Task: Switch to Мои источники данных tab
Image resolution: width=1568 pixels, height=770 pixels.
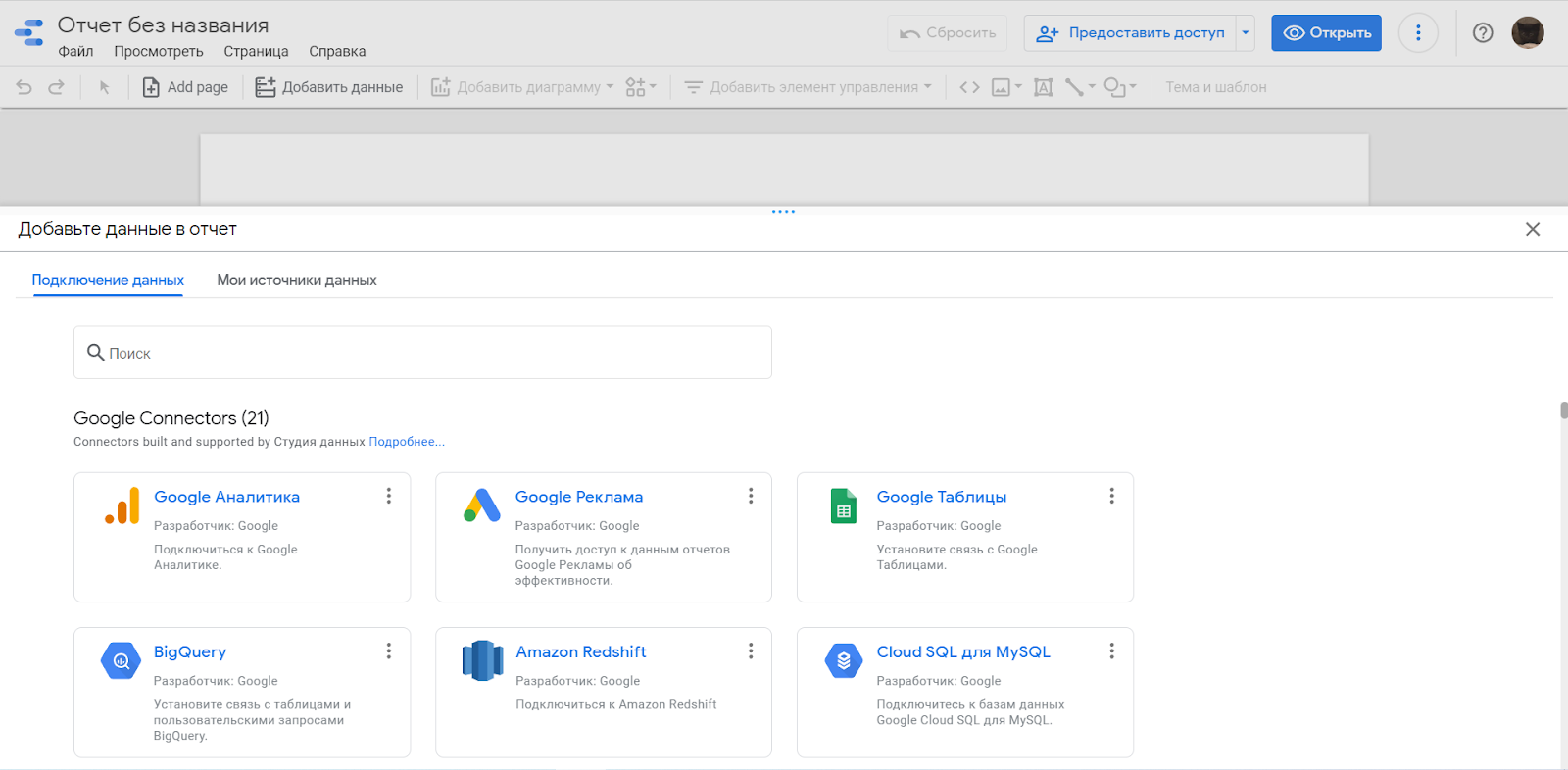Action: pos(297,280)
